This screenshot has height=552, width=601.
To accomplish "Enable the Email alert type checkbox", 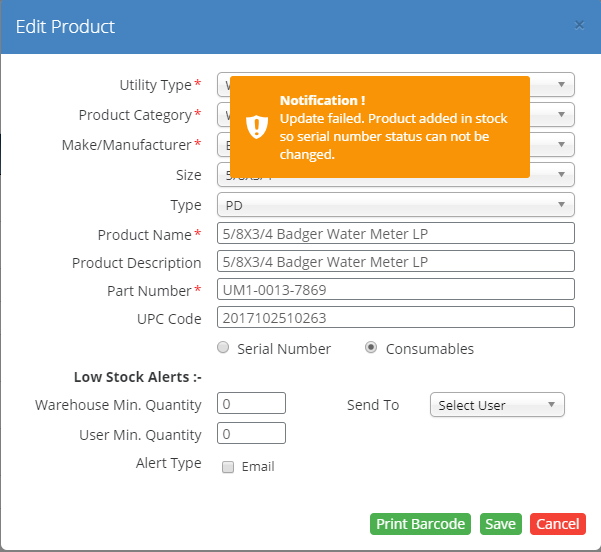I will tap(228, 467).
